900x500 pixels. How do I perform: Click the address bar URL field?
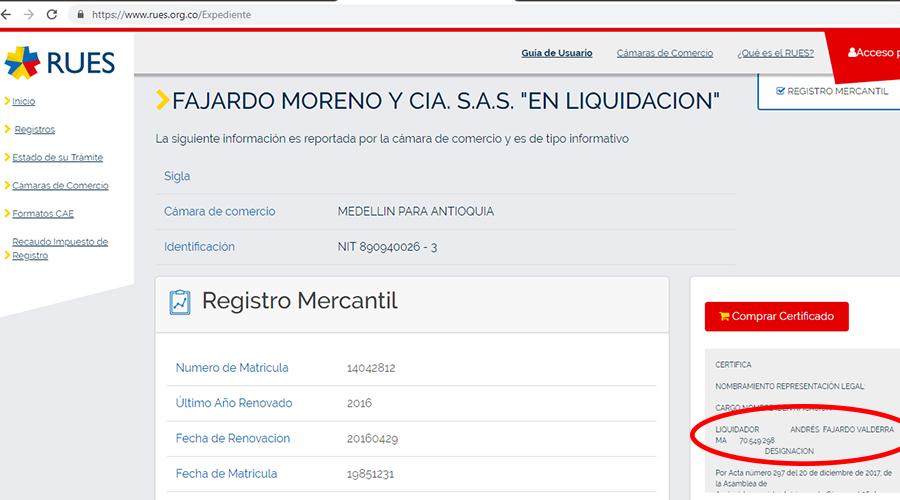(x=171, y=15)
